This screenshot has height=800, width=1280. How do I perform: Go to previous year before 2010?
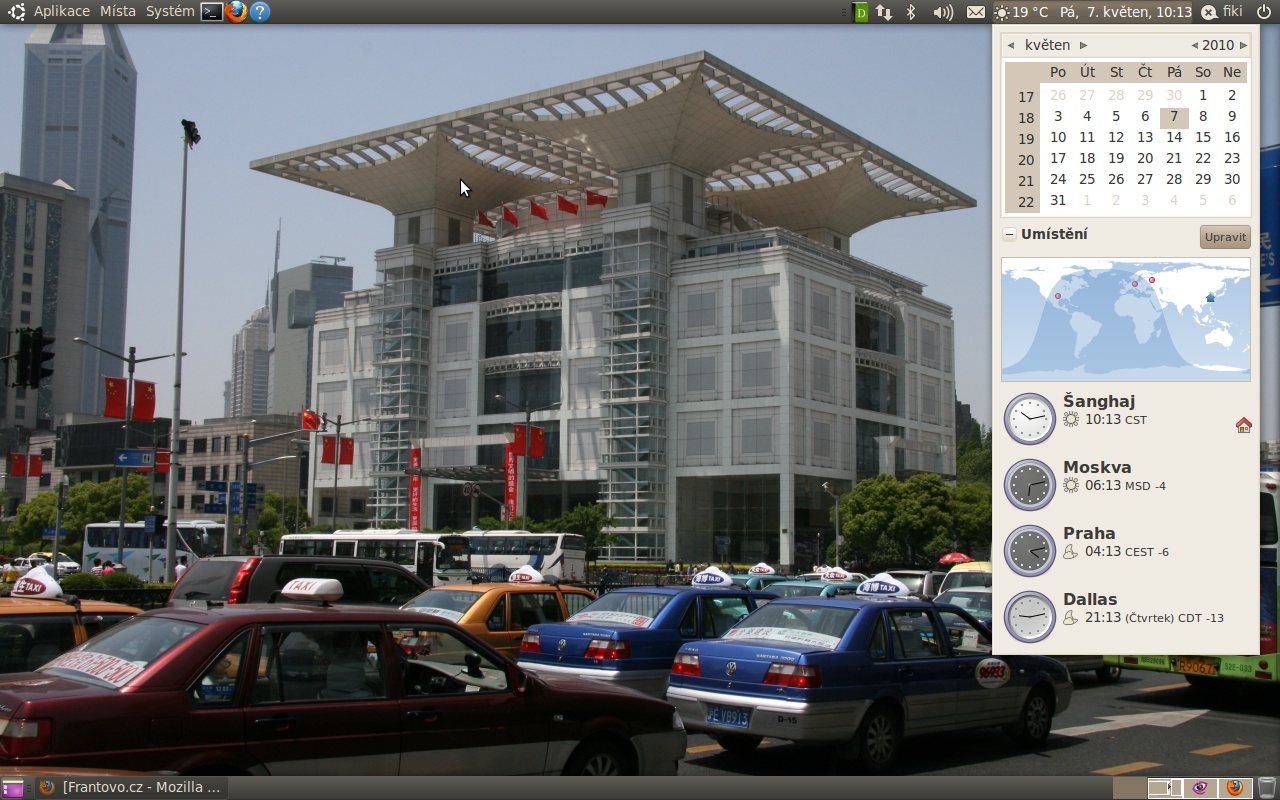(x=1194, y=45)
